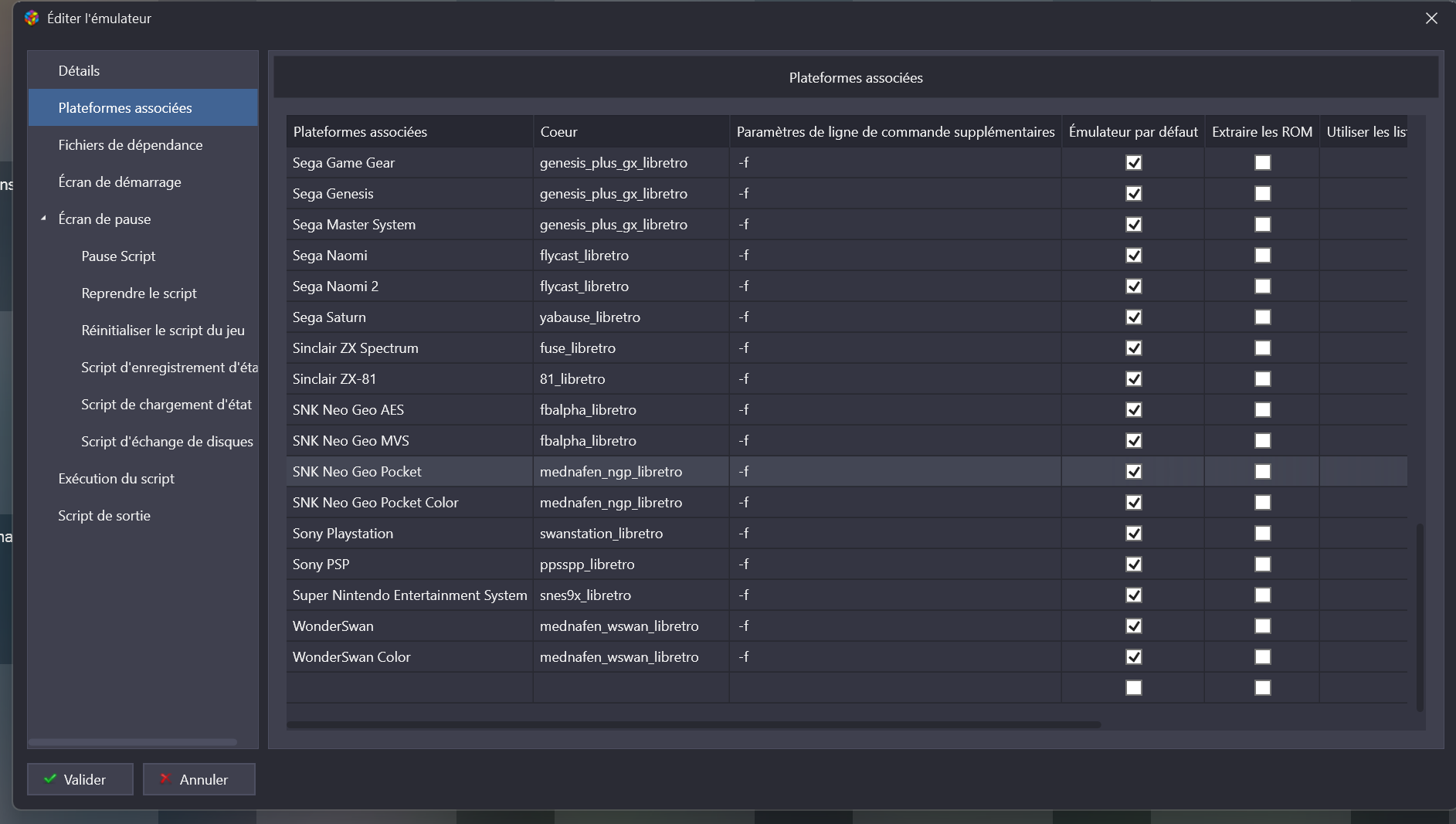Click the red X icon on Annuler
Screen dimensions: 1456x824
pyautogui.click(x=165, y=779)
